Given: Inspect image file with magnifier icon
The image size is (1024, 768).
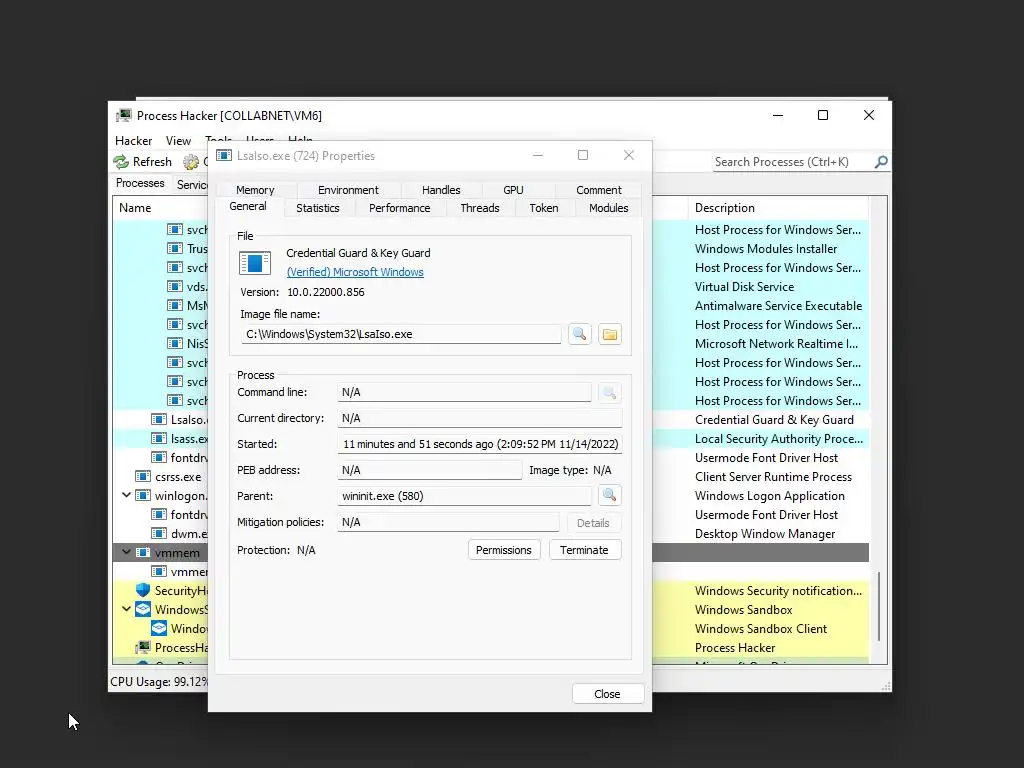Looking at the screenshot, I should [x=579, y=334].
